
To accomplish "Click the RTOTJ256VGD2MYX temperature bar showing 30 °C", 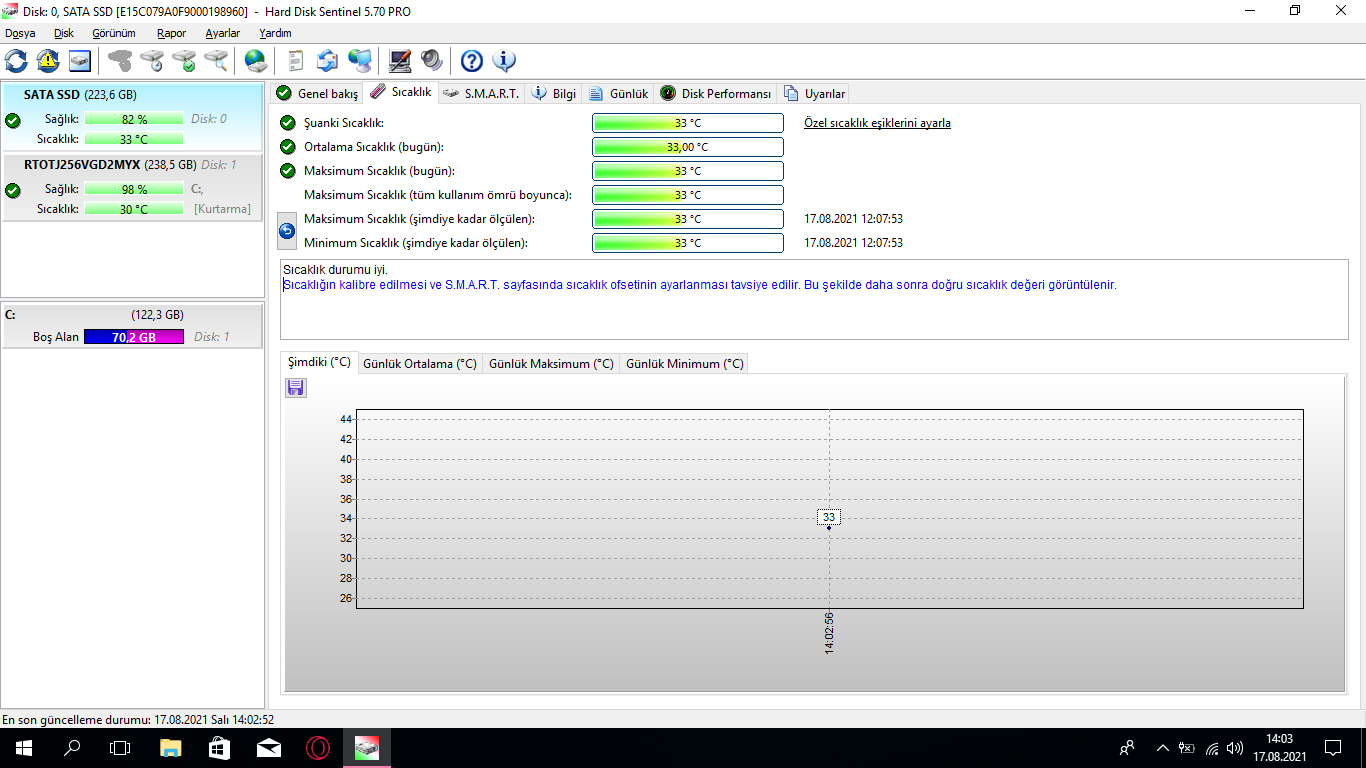I will tap(134, 209).
